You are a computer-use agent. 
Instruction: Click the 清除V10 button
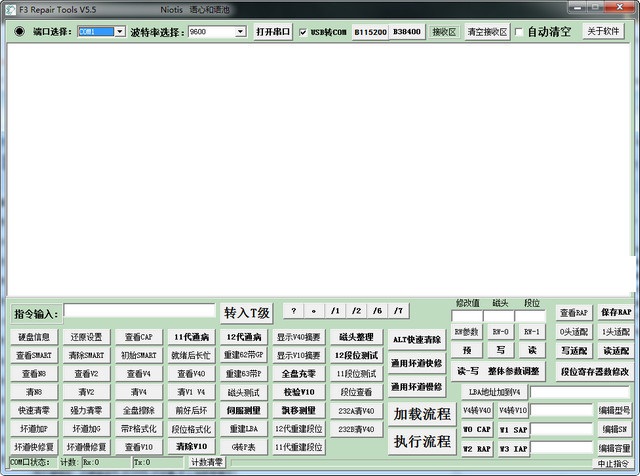(x=191, y=447)
